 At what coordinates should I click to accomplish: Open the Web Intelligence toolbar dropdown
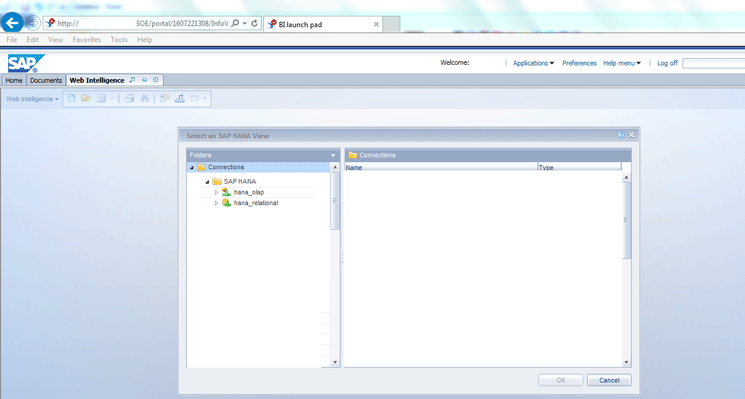pyautogui.click(x=32, y=99)
